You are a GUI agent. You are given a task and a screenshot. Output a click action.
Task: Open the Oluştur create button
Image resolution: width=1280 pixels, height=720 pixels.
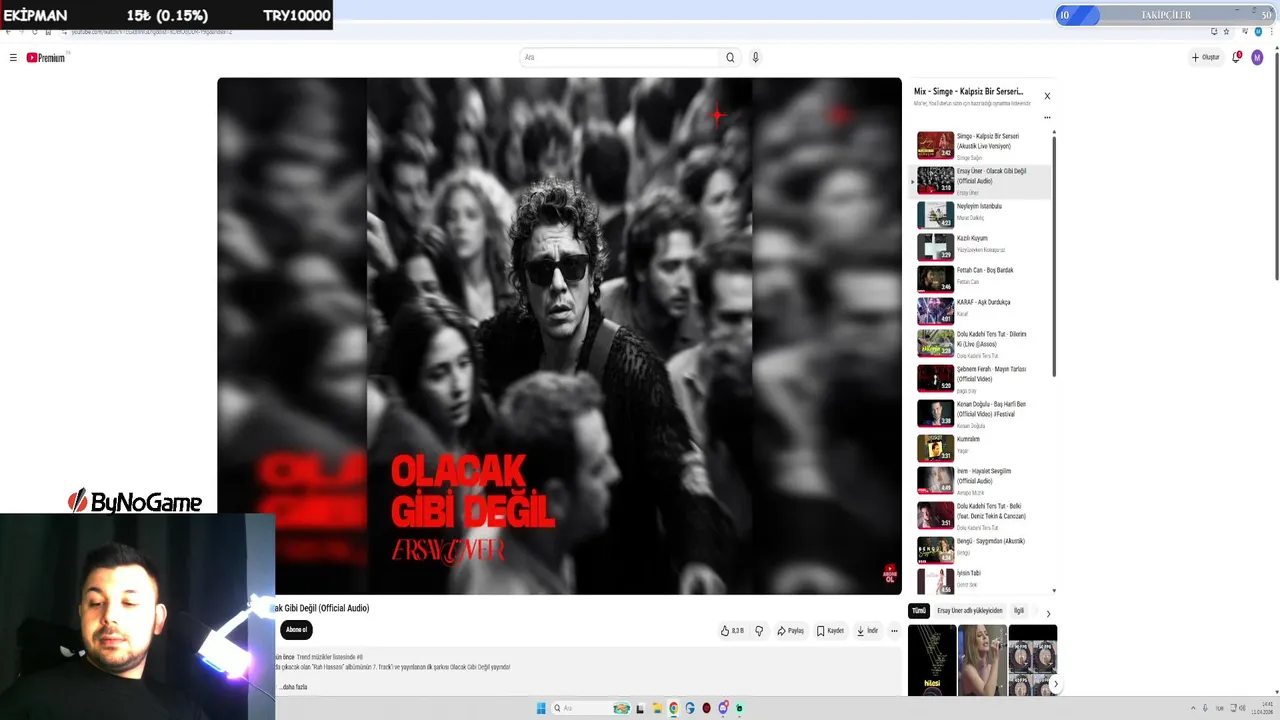click(x=1205, y=57)
